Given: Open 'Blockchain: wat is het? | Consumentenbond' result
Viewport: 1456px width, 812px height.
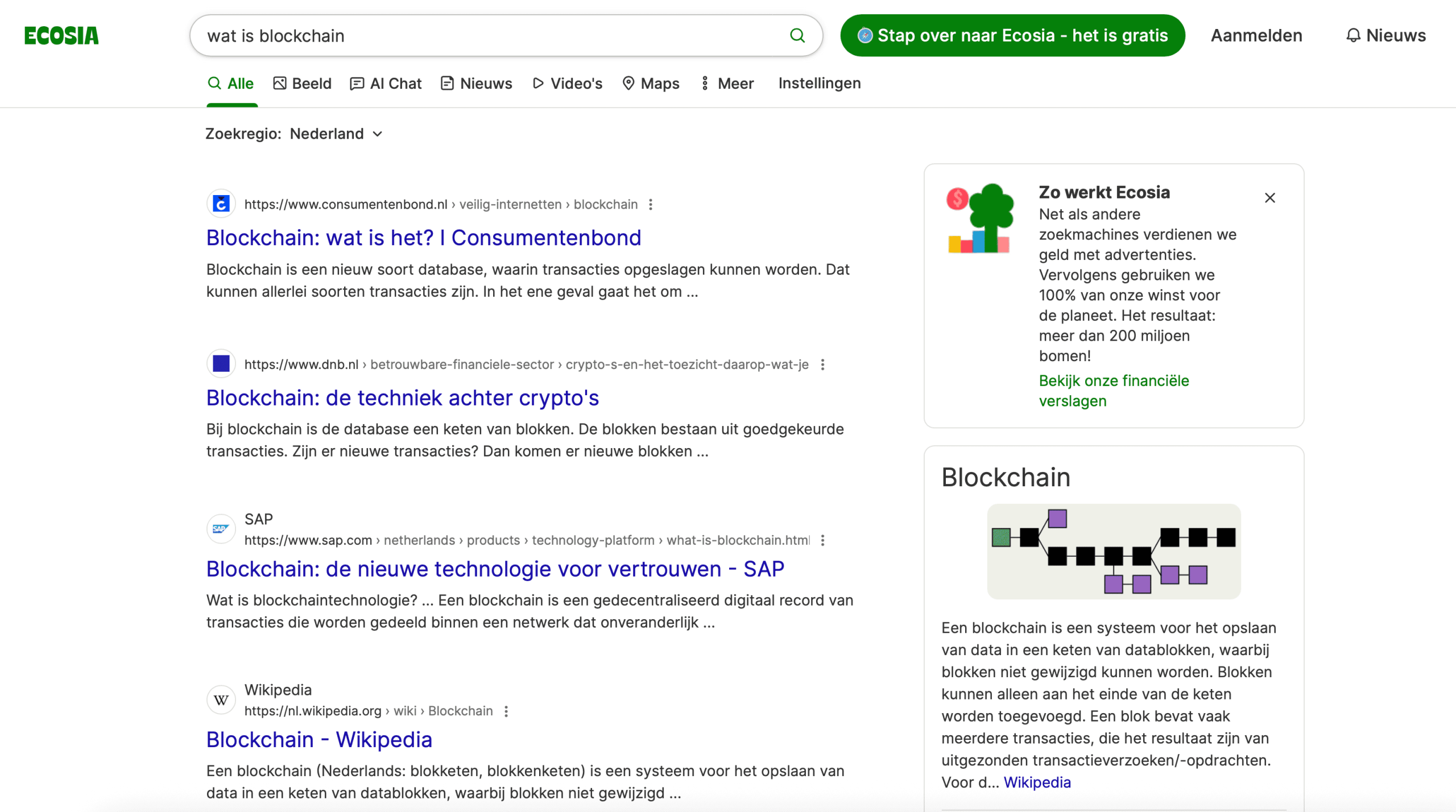Looking at the screenshot, I should click(424, 238).
